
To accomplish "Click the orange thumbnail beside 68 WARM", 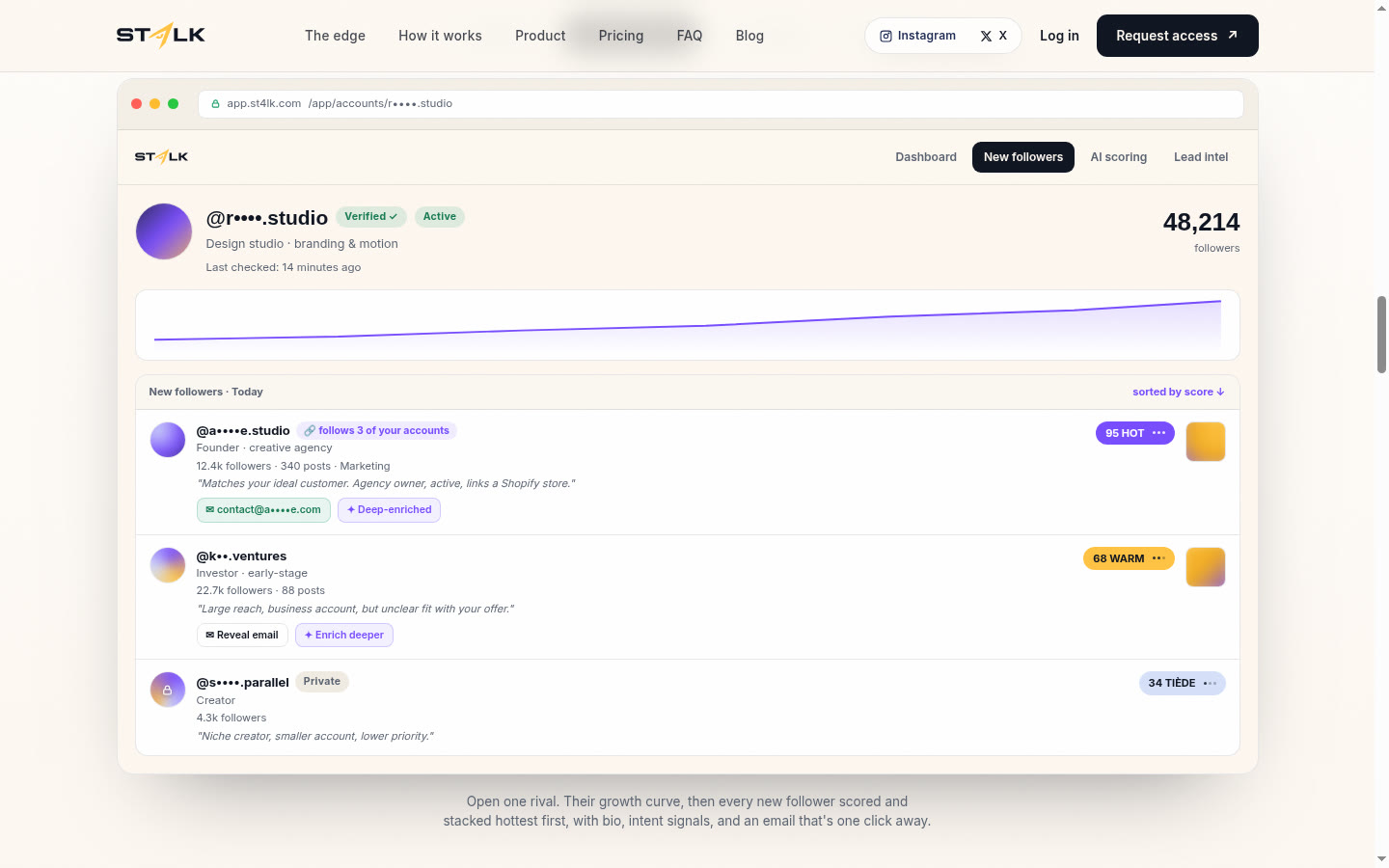I will point(1206,567).
